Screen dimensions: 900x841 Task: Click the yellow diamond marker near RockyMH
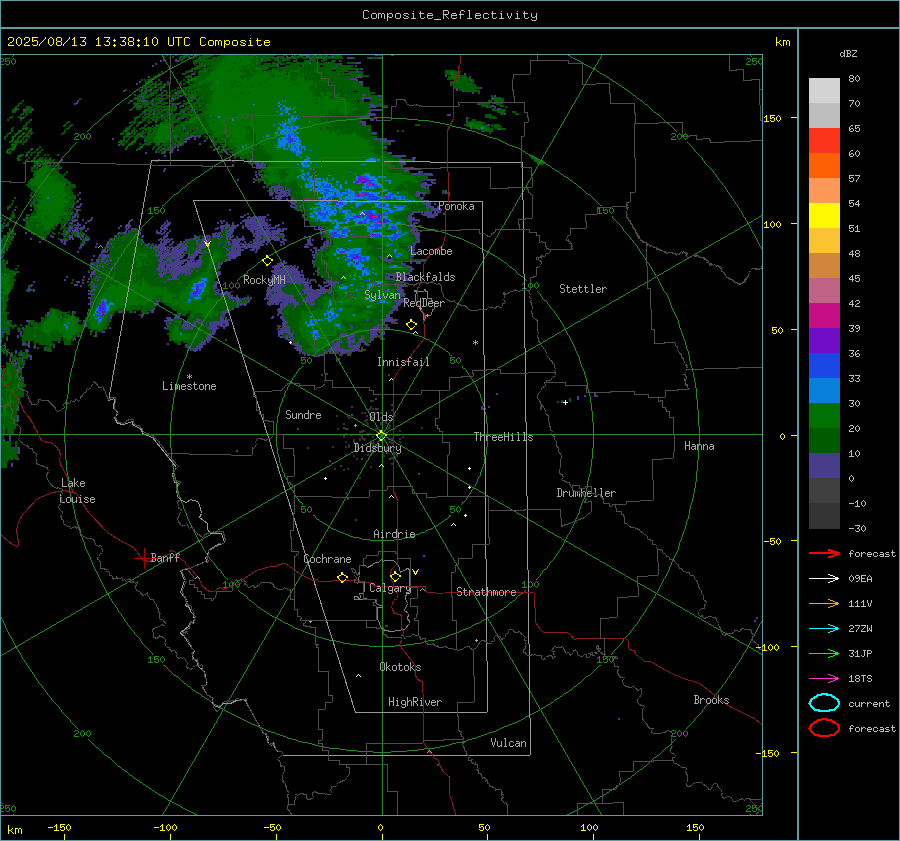pos(267,261)
